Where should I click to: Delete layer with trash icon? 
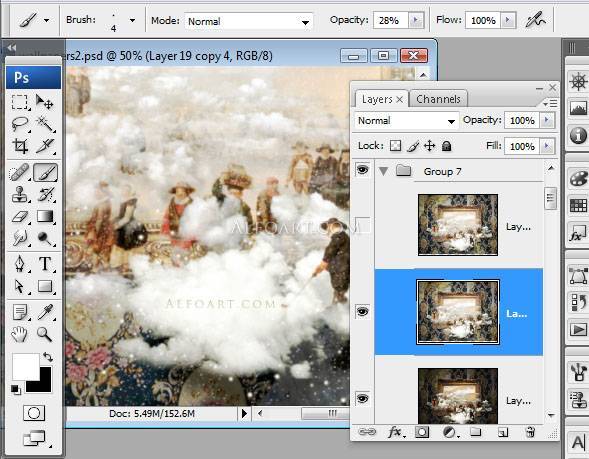(x=530, y=432)
